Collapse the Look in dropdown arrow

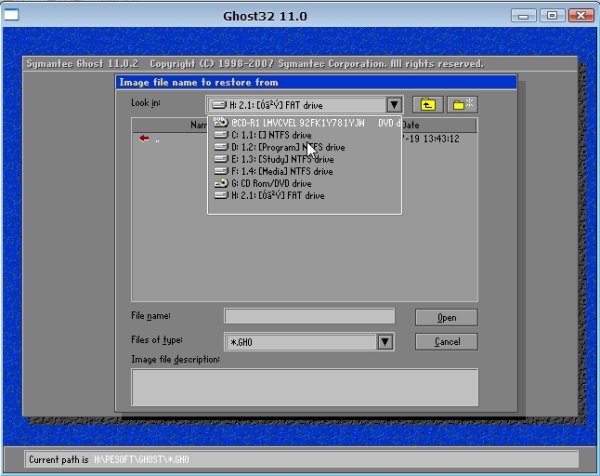tap(393, 104)
